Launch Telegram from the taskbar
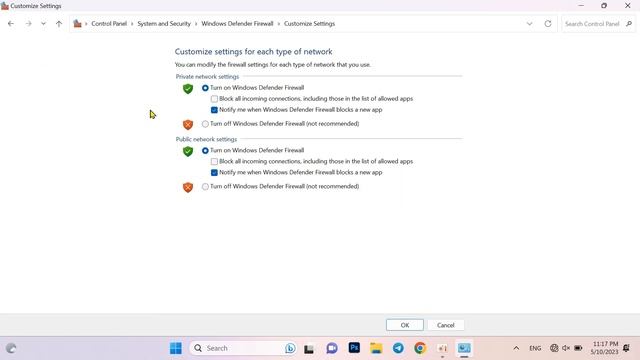The height and width of the screenshot is (360, 640). 398,348
